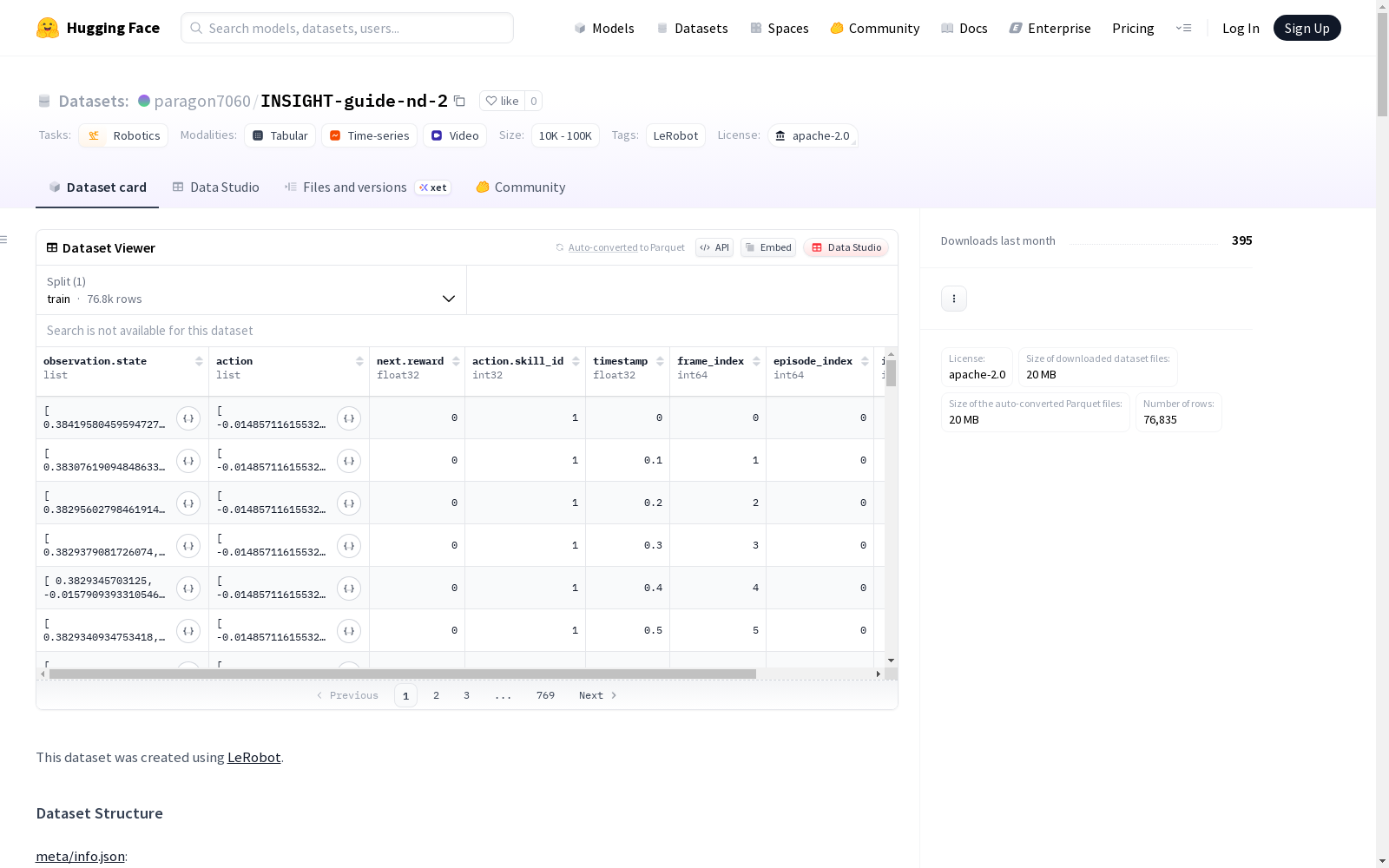1389x868 pixels.
Task: Expand JSON for observation.state 0.3829345703125 row
Action: click(x=188, y=589)
